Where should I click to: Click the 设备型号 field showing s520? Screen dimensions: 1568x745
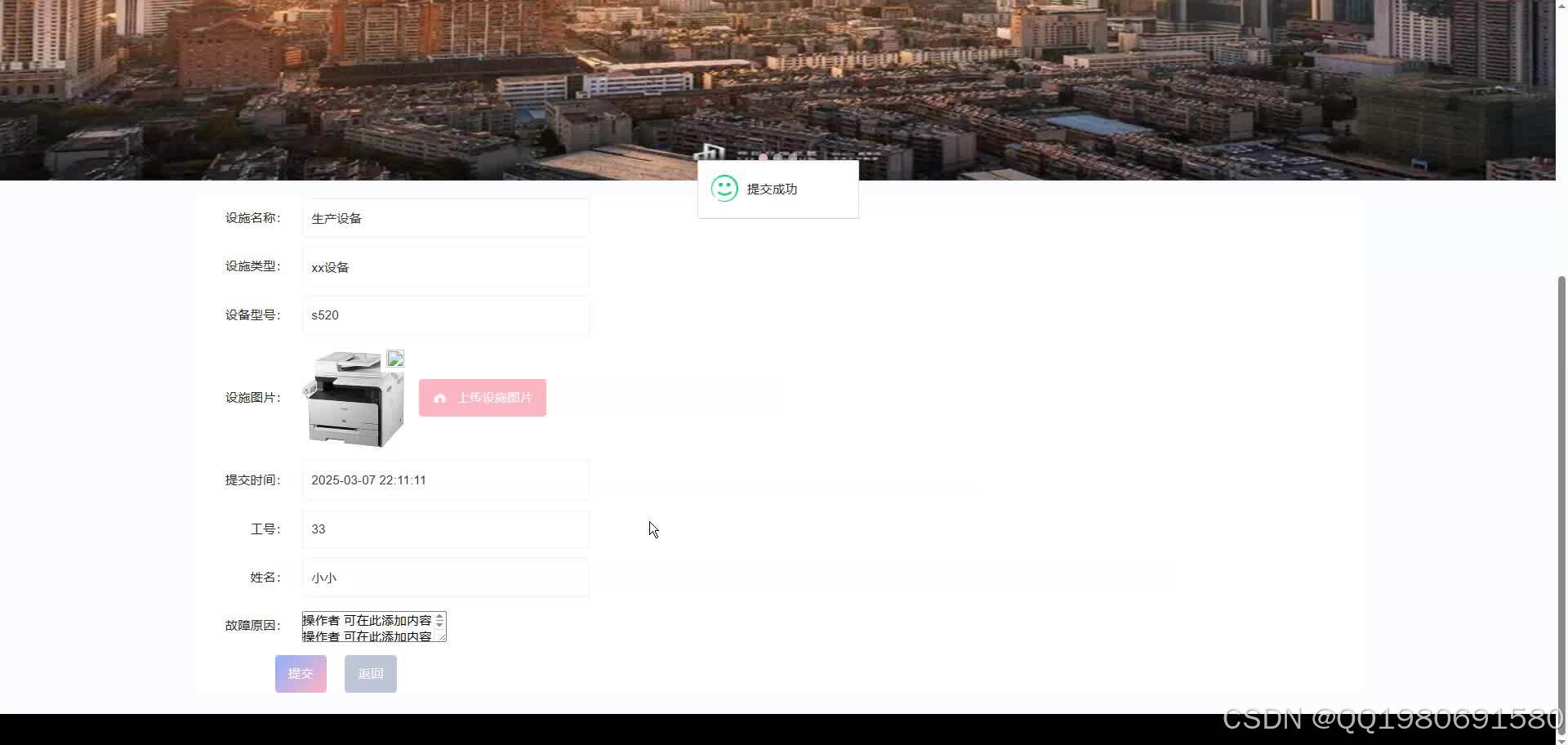point(445,315)
